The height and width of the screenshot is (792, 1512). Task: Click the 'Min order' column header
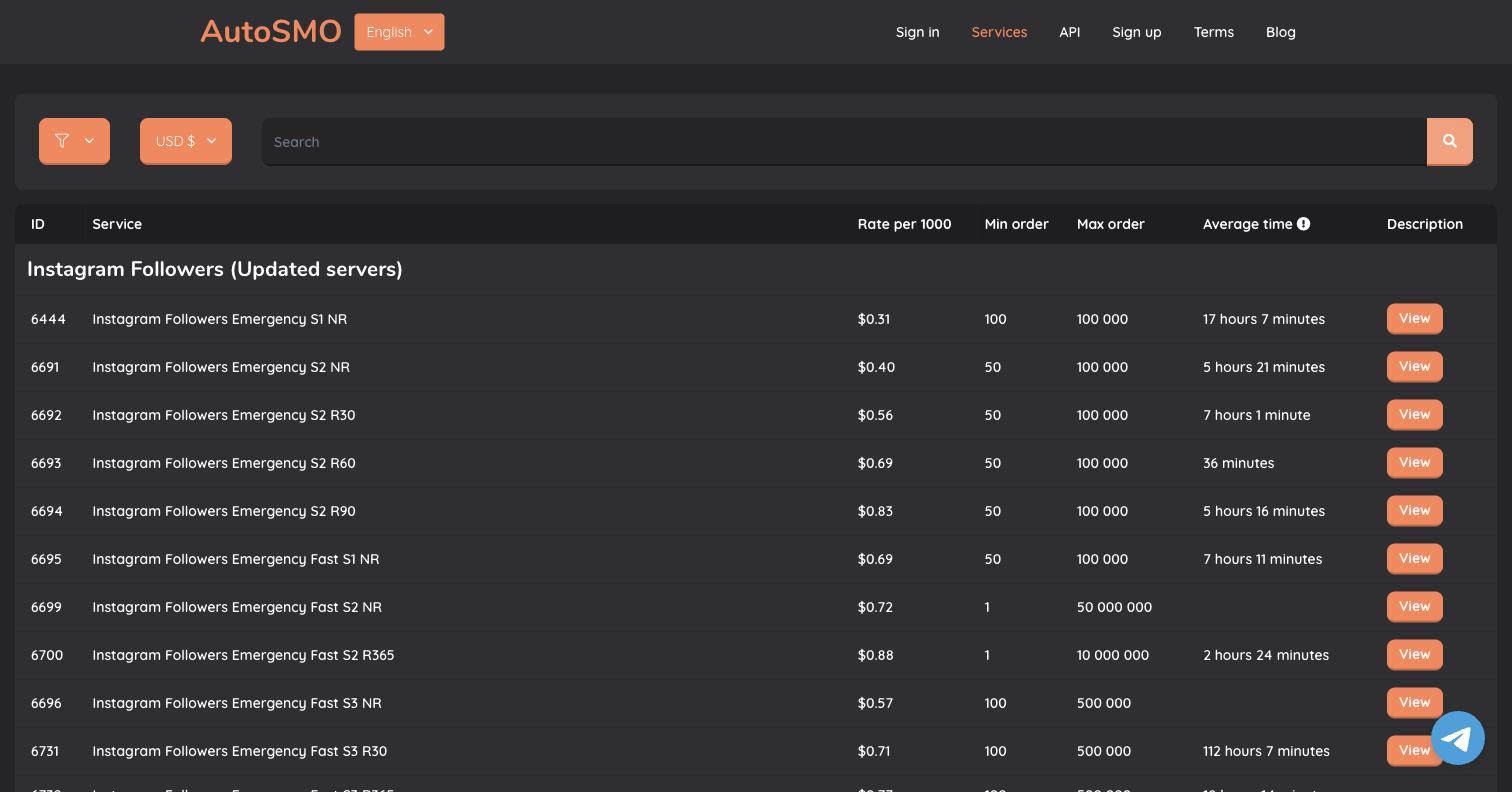pos(1016,224)
